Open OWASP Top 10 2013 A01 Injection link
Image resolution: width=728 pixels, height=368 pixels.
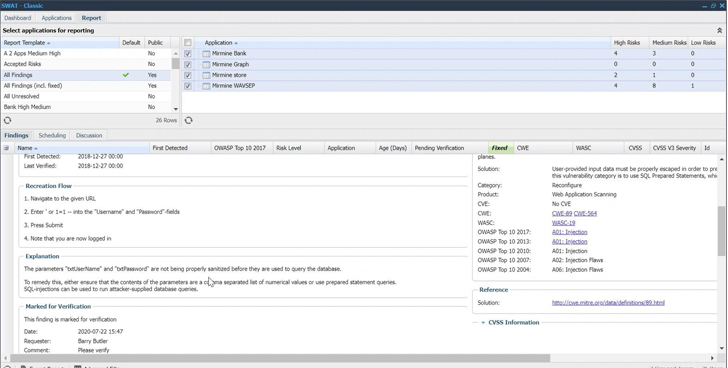pos(569,241)
